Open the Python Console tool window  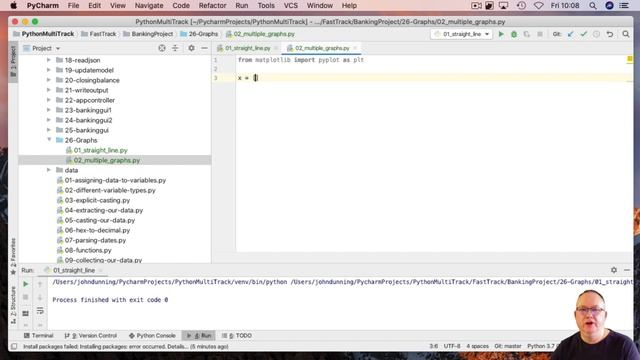tap(152, 336)
